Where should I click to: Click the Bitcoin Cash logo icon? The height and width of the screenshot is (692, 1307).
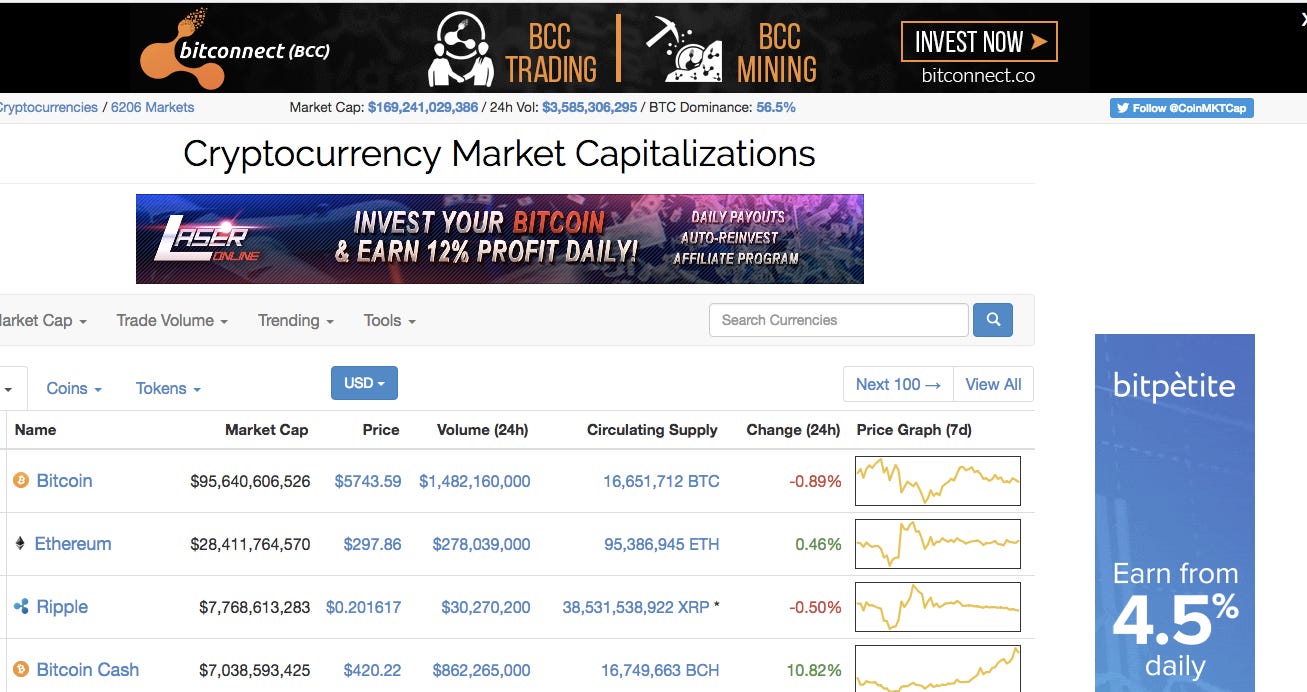click(x=21, y=670)
